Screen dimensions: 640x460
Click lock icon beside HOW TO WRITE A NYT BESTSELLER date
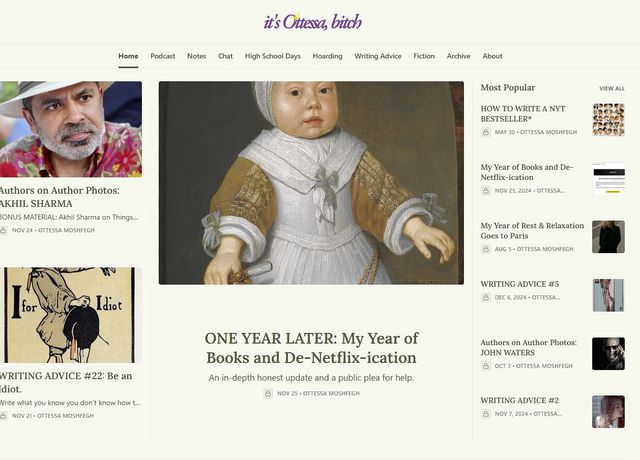click(486, 132)
